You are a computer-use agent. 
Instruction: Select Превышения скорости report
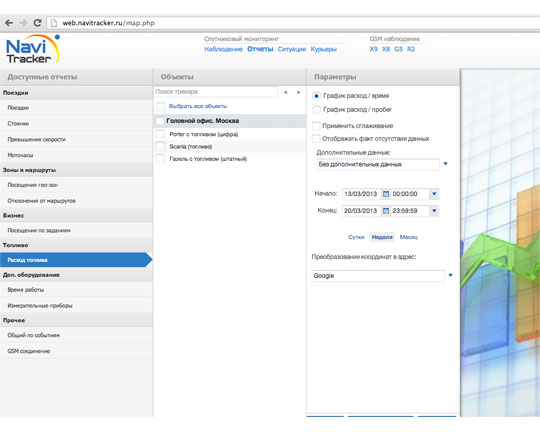pos(76,139)
